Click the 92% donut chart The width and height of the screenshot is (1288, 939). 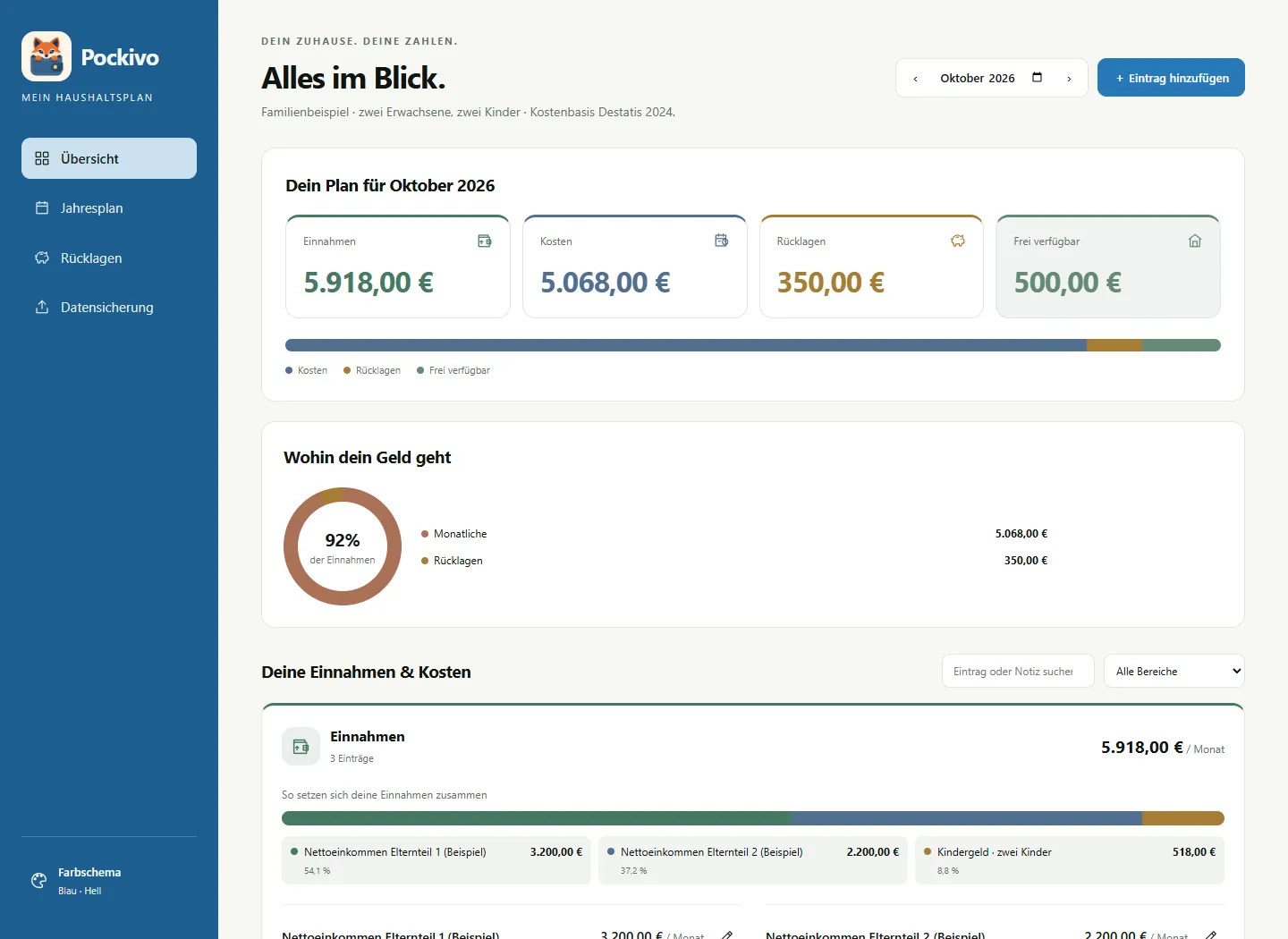(343, 546)
